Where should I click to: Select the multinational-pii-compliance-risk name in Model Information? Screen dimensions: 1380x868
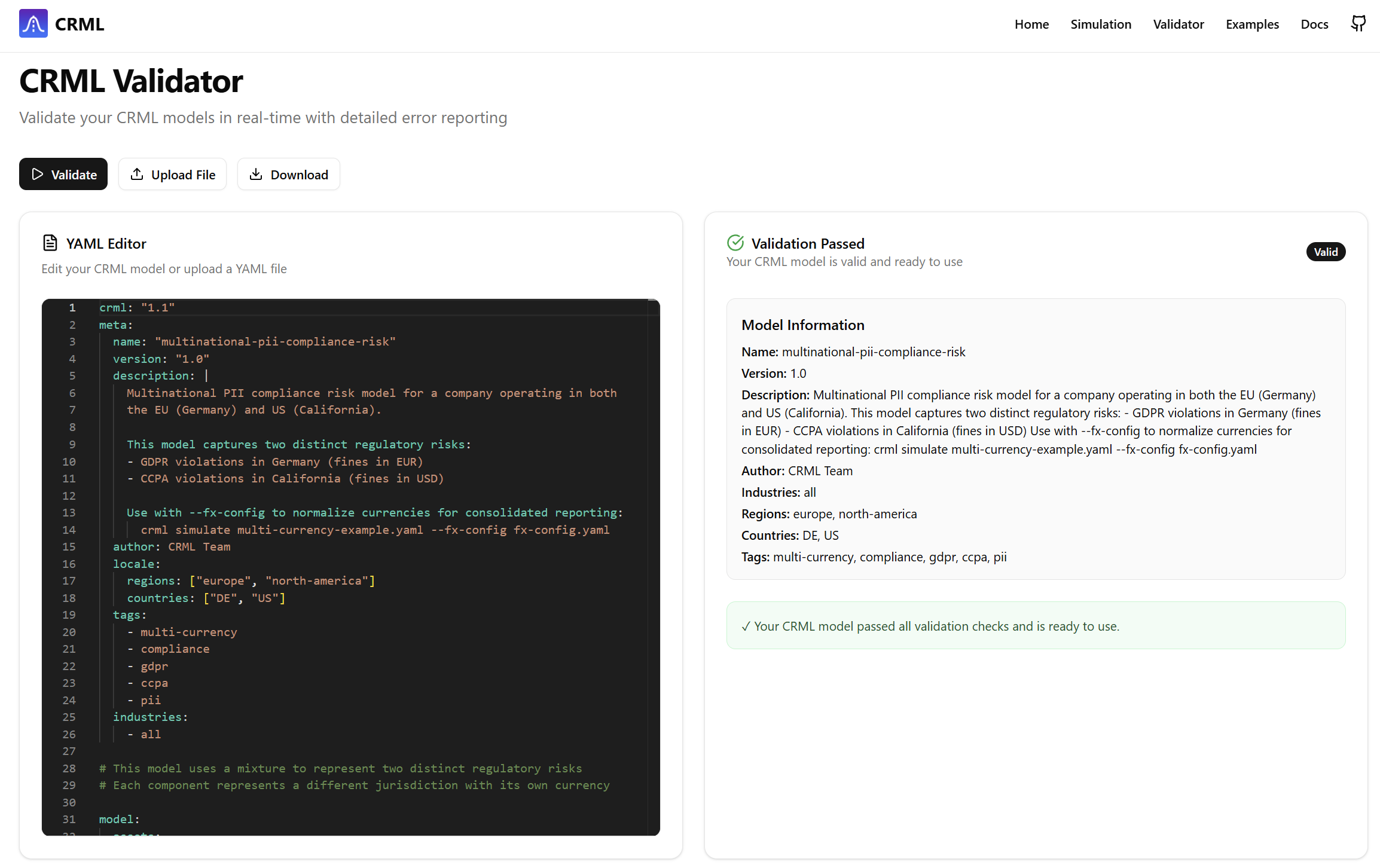tap(873, 352)
